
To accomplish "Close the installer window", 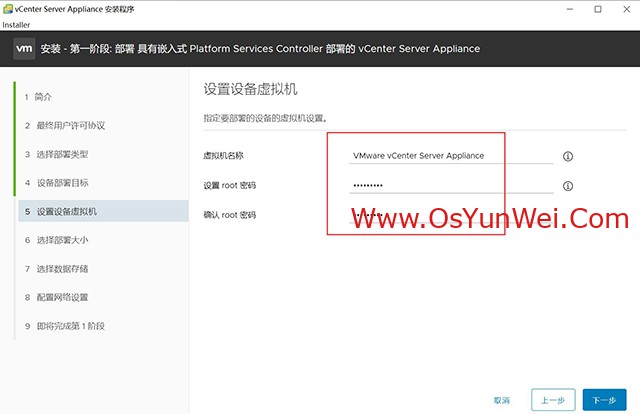I will pyautogui.click(x=627, y=9).
